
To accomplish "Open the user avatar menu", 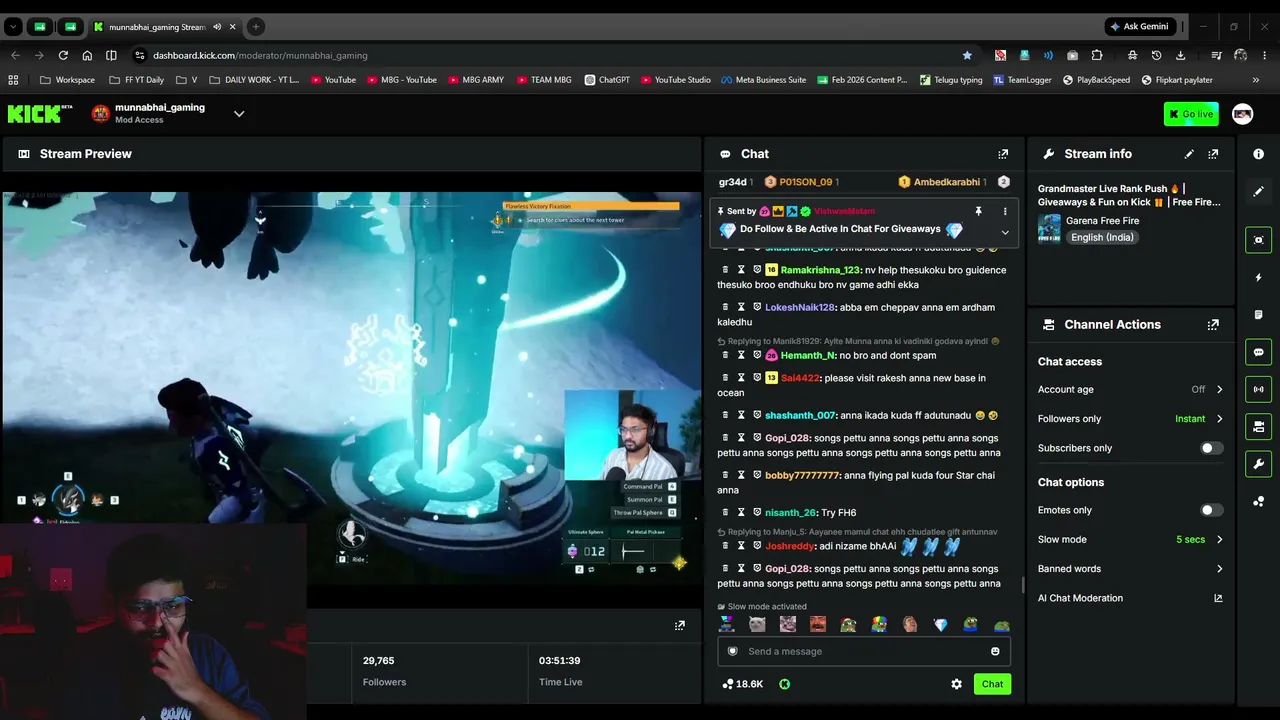I will (x=1243, y=114).
